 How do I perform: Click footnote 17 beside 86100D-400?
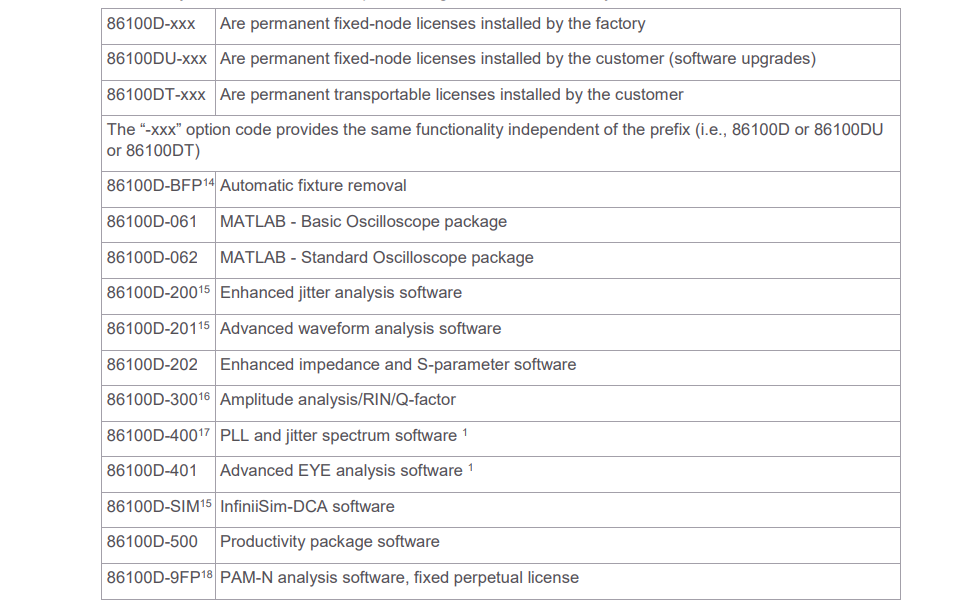click(204, 432)
